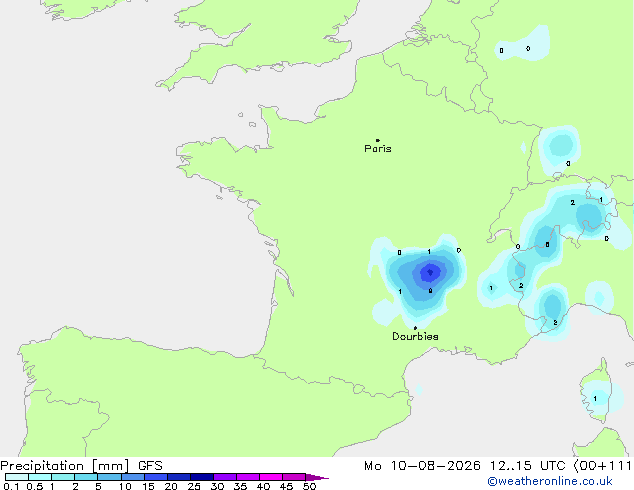Click the 1 value label over Corsica

595,399
